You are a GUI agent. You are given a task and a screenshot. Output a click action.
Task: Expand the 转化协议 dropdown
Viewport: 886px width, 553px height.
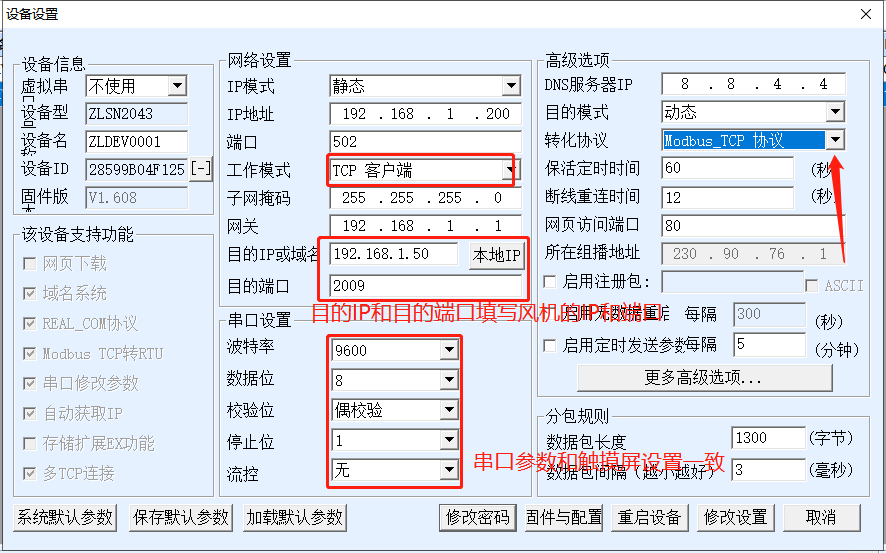[834, 141]
